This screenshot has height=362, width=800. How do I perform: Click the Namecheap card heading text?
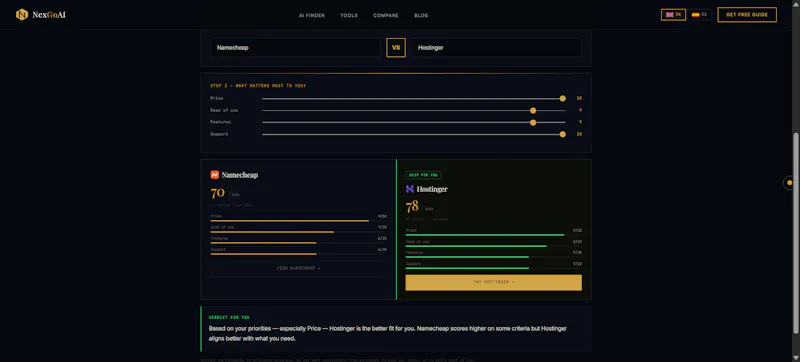[x=240, y=175]
